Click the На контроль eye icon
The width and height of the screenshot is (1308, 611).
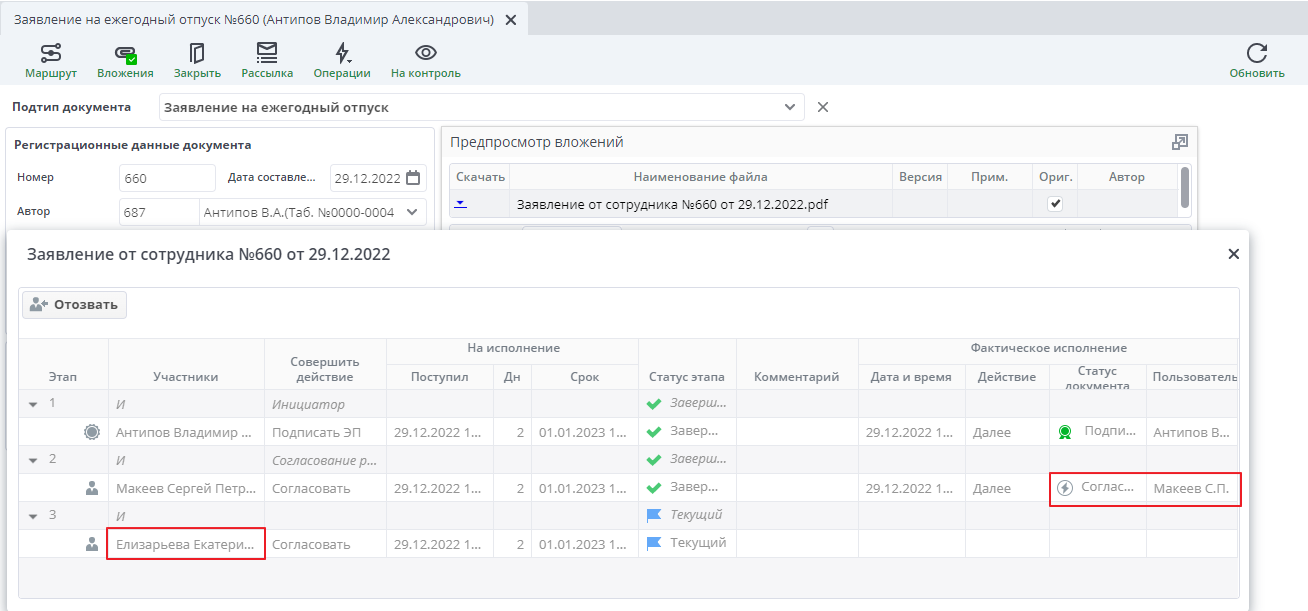pos(426,54)
